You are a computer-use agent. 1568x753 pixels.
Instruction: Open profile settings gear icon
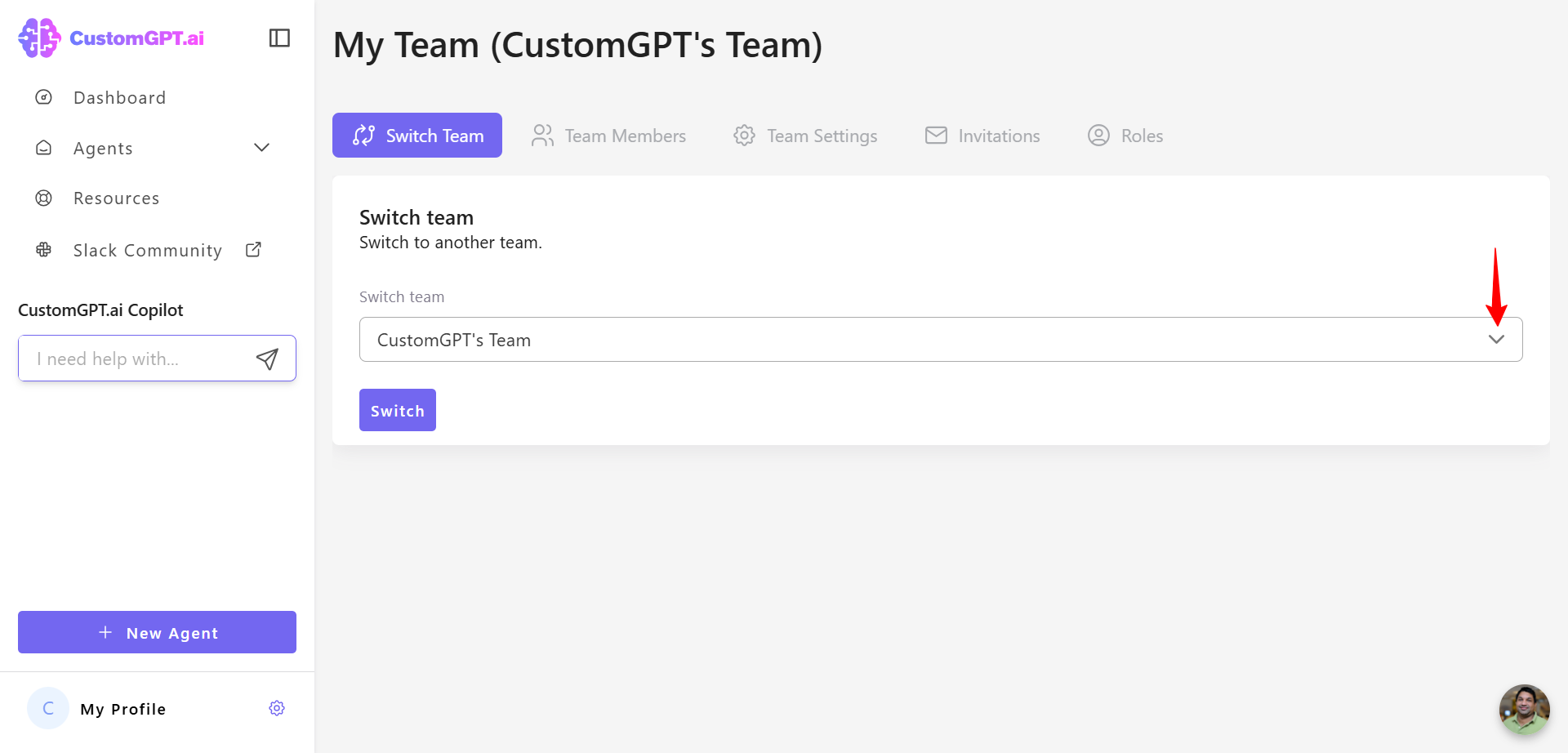(277, 708)
